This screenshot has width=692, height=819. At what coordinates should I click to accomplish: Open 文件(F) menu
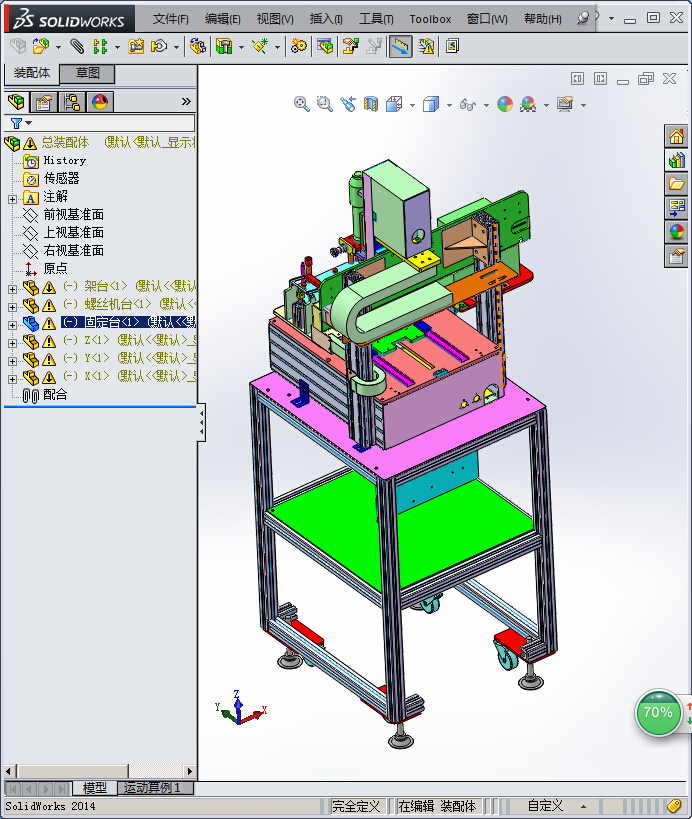tap(170, 19)
